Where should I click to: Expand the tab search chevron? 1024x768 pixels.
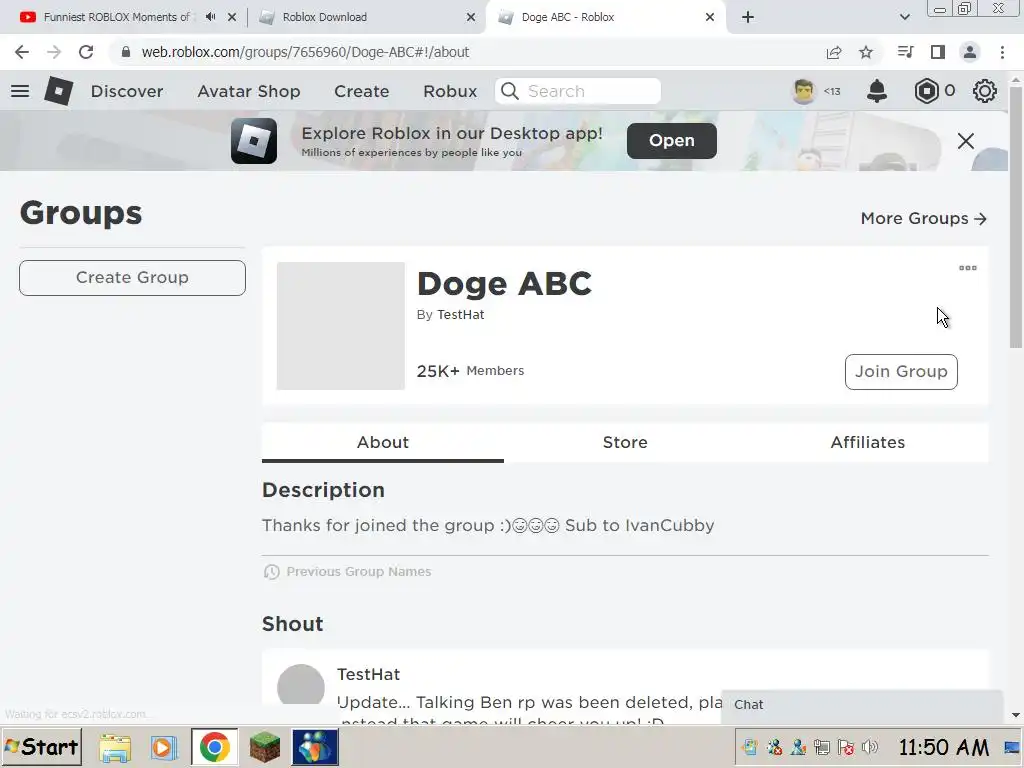[x=904, y=17]
